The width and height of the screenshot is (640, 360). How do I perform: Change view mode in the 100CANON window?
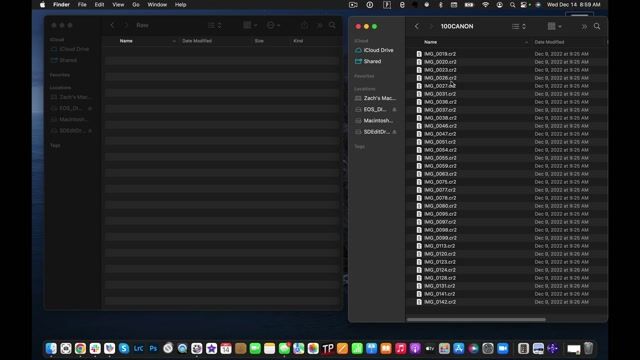click(519, 26)
